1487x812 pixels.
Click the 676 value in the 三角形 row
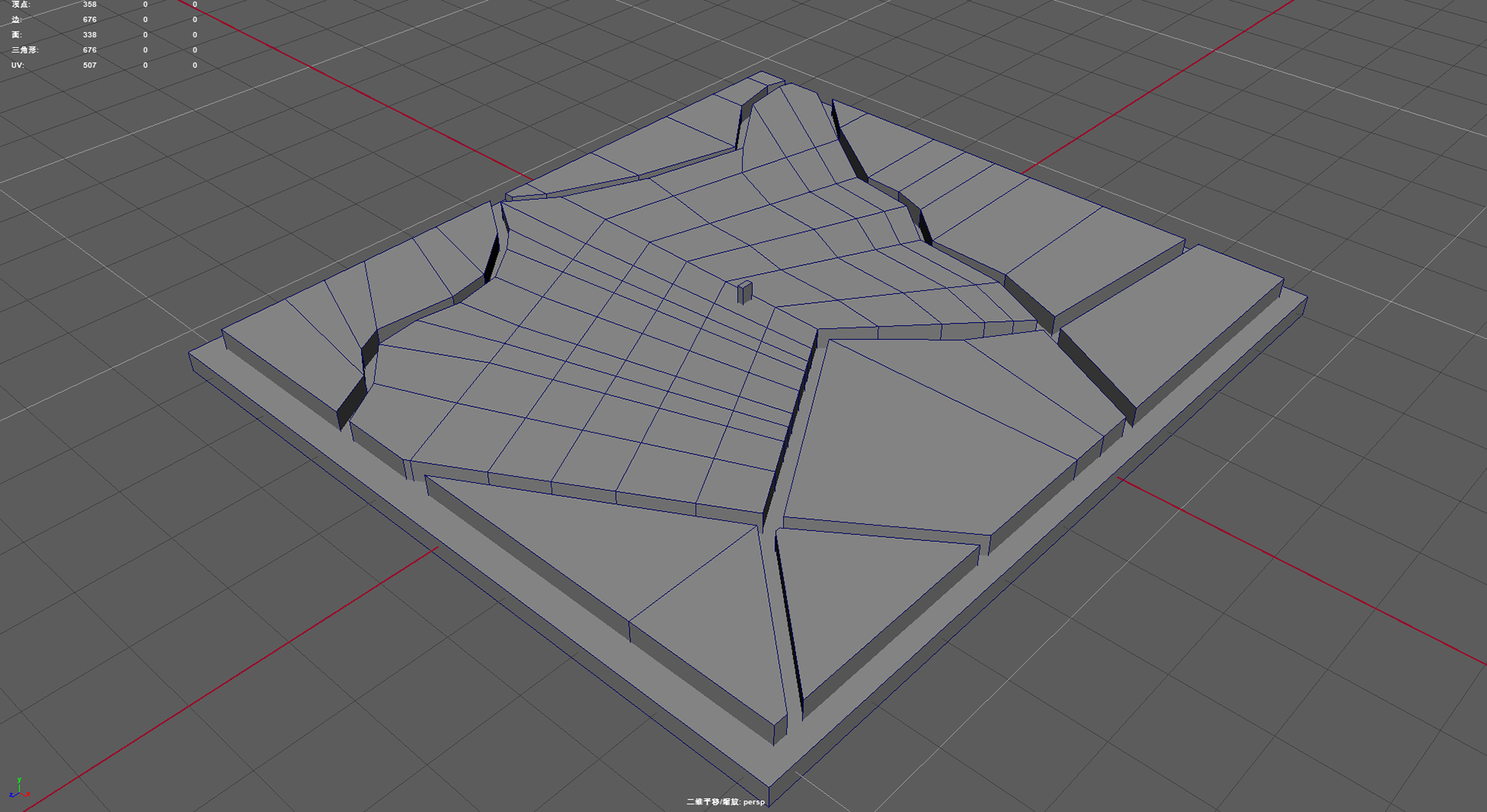[90, 50]
